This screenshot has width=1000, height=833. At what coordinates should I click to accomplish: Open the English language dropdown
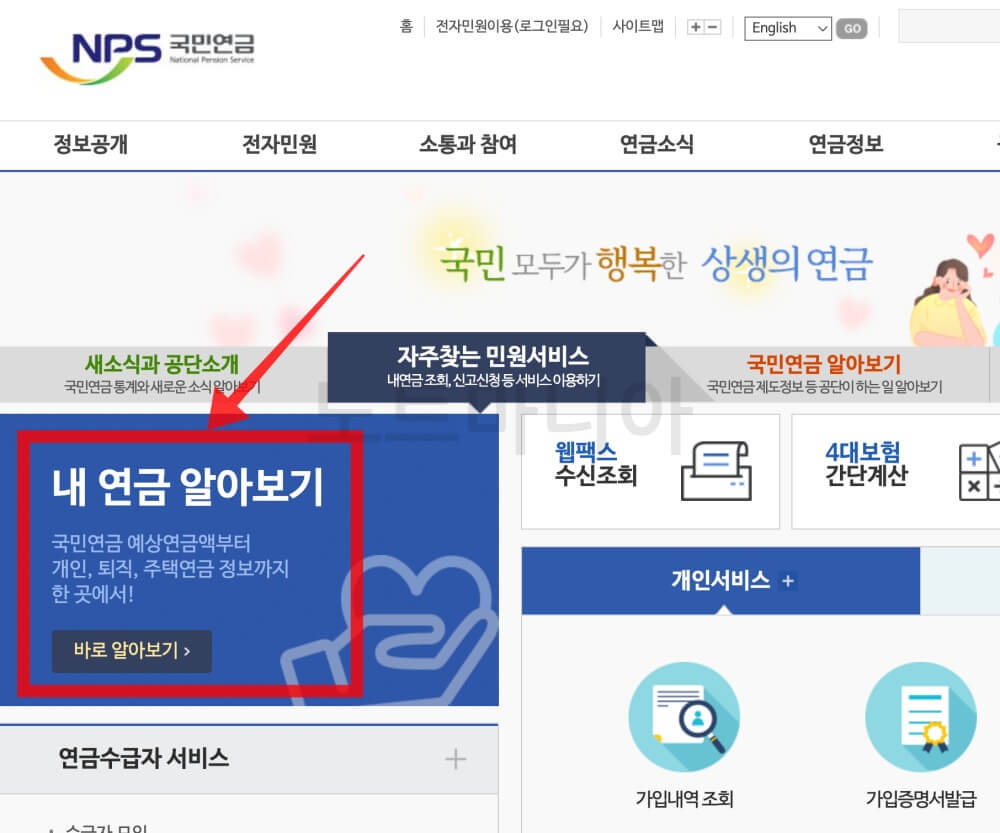[x=787, y=28]
